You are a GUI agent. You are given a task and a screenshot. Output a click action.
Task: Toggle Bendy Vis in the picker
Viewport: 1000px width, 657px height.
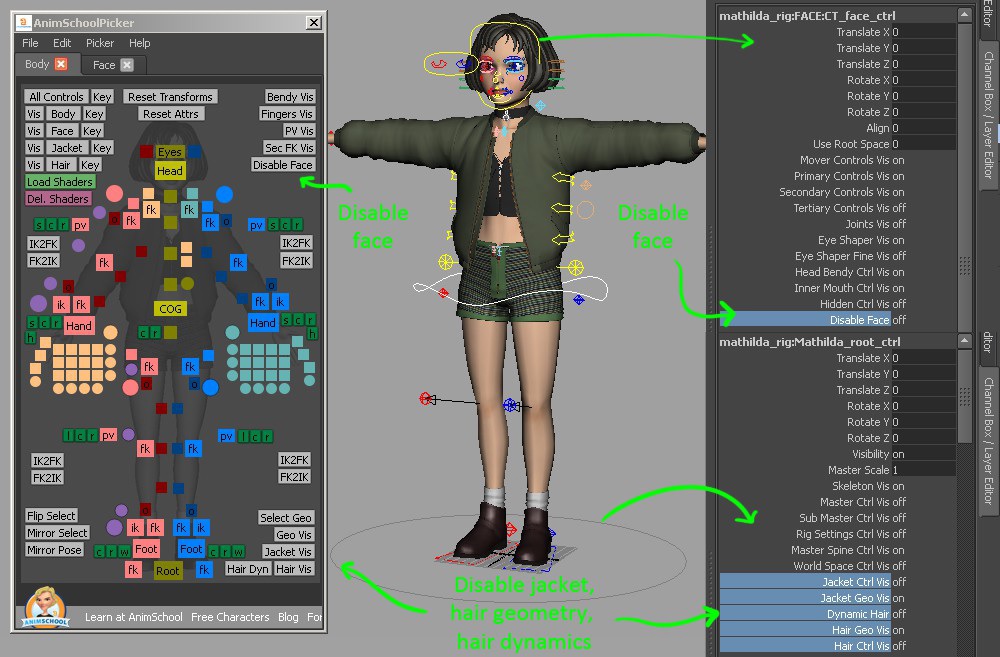[x=290, y=96]
